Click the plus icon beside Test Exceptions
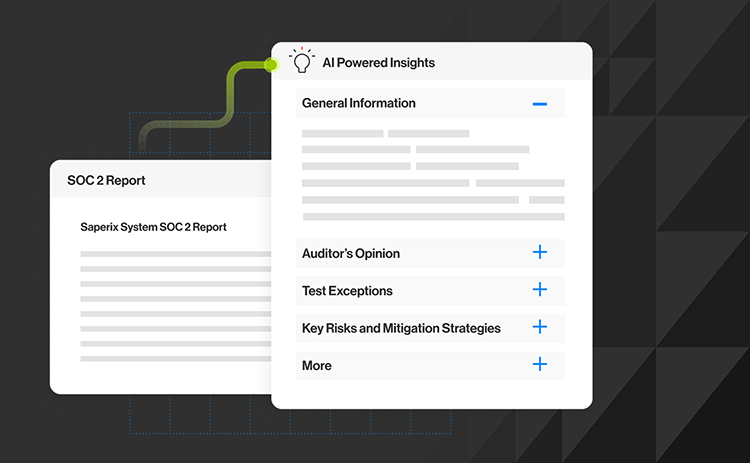Screen dimensions: 750x463 click(x=539, y=290)
